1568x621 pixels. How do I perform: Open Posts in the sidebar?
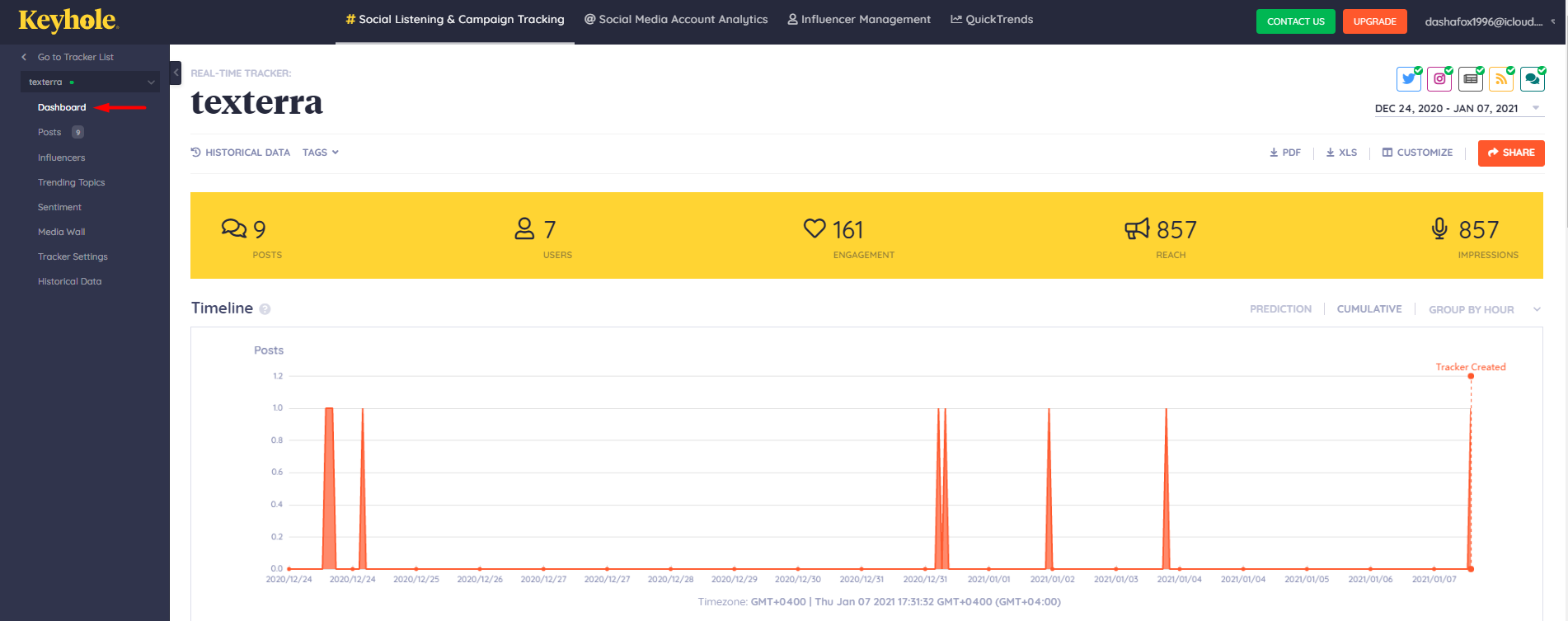pos(49,132)
